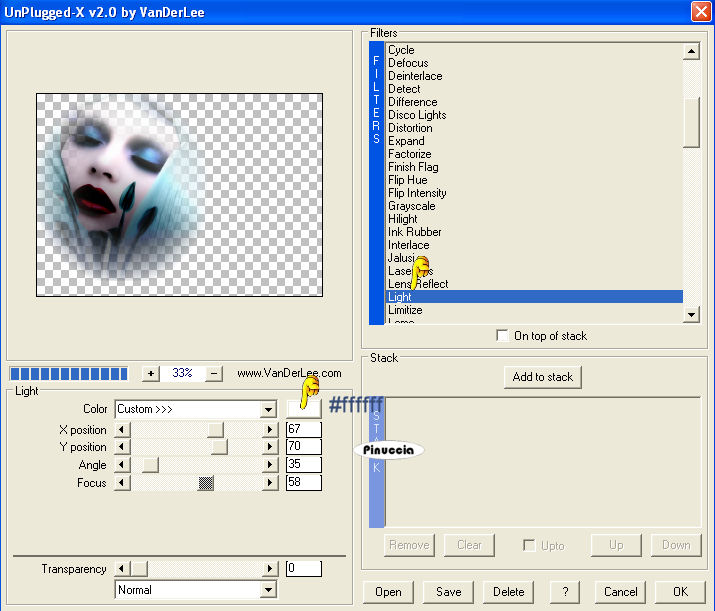This screenshot has width=715, height=611.
Task: Click right arrow of Transparency slider
Action: [x=269, y=569]
